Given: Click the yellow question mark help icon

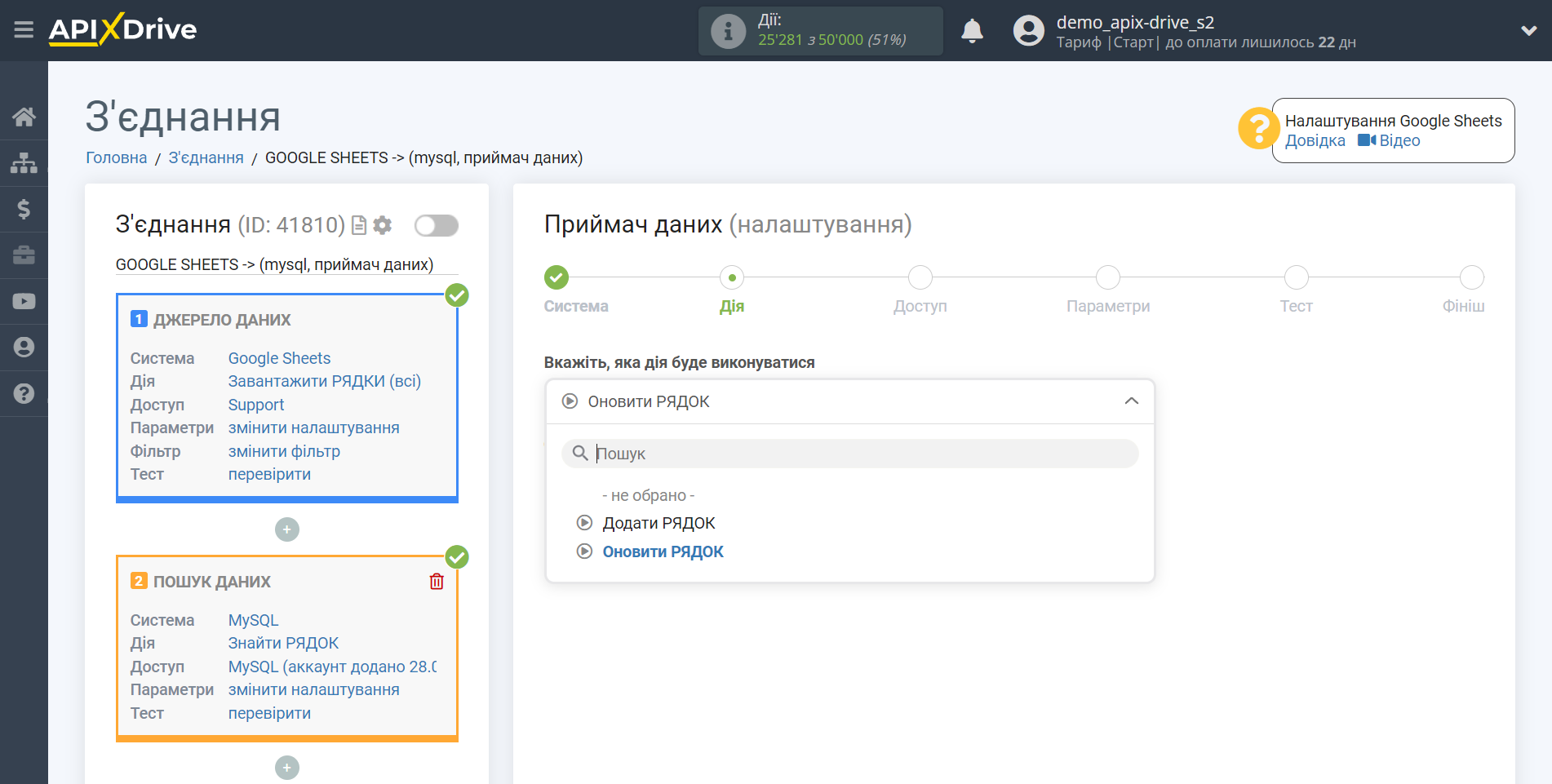Looking at the screenshot, I should 1258,129.
